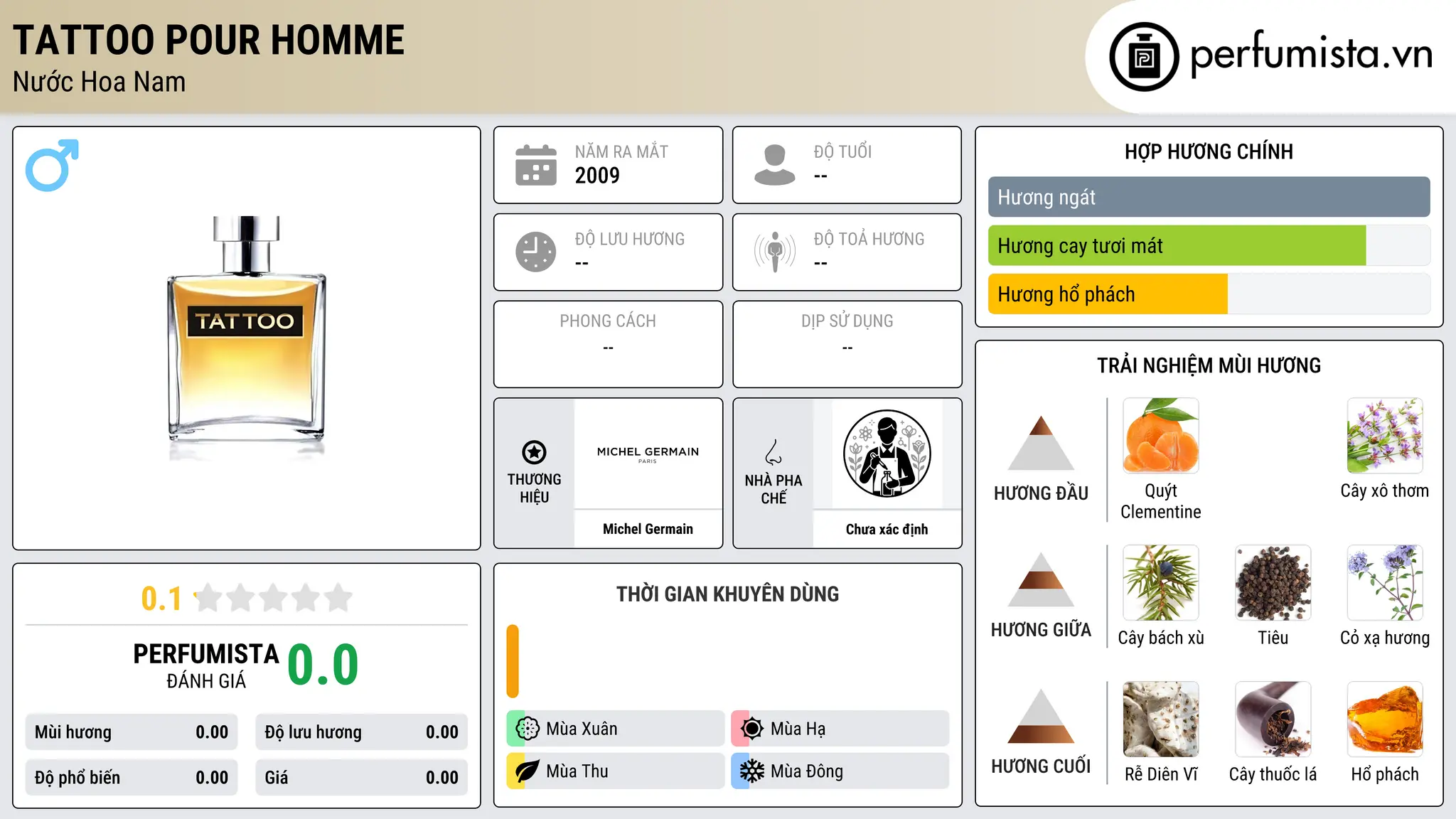Click the Mùa Thu leaf icon
Image resolution: width=1456 pixels, height=819 pixels.
click(528, 771)
